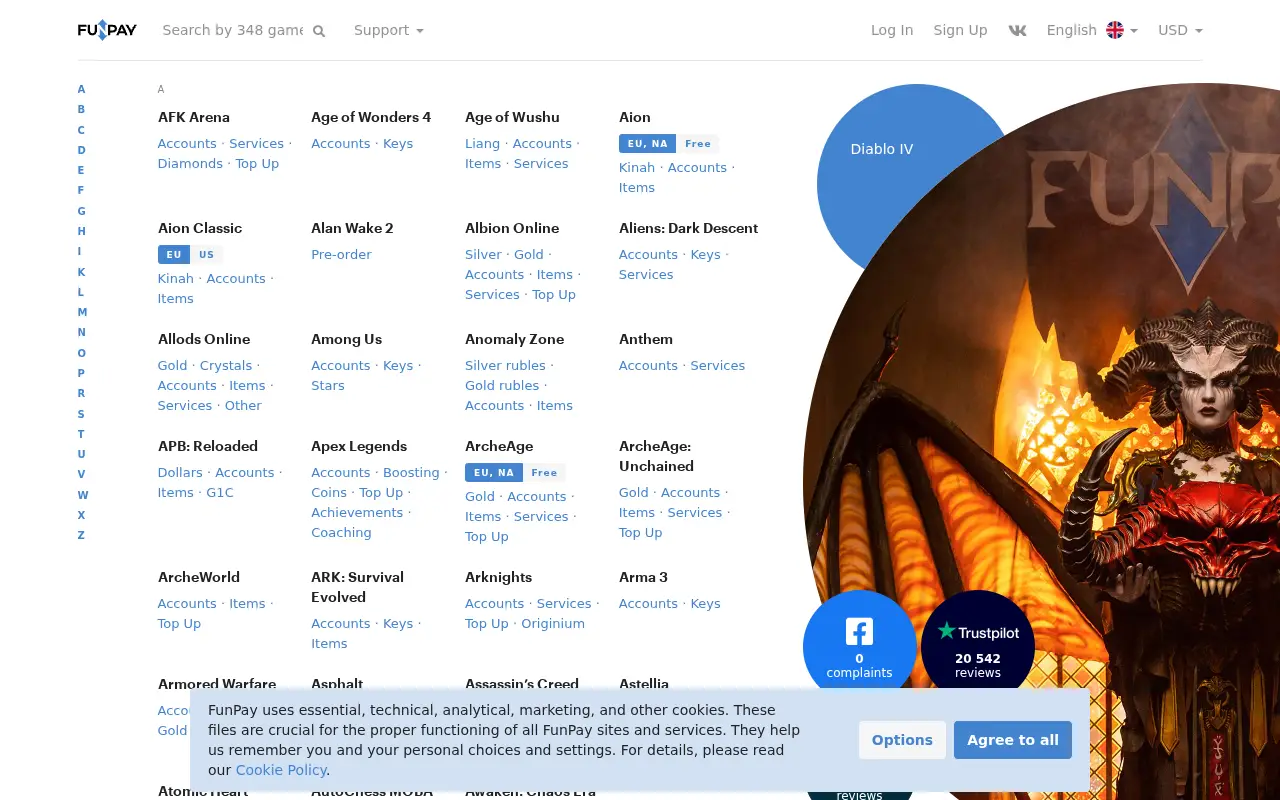This screenshot has height=800, width=1280.
Task: Open the Cookie Policy link
Action: click(281, 770)
